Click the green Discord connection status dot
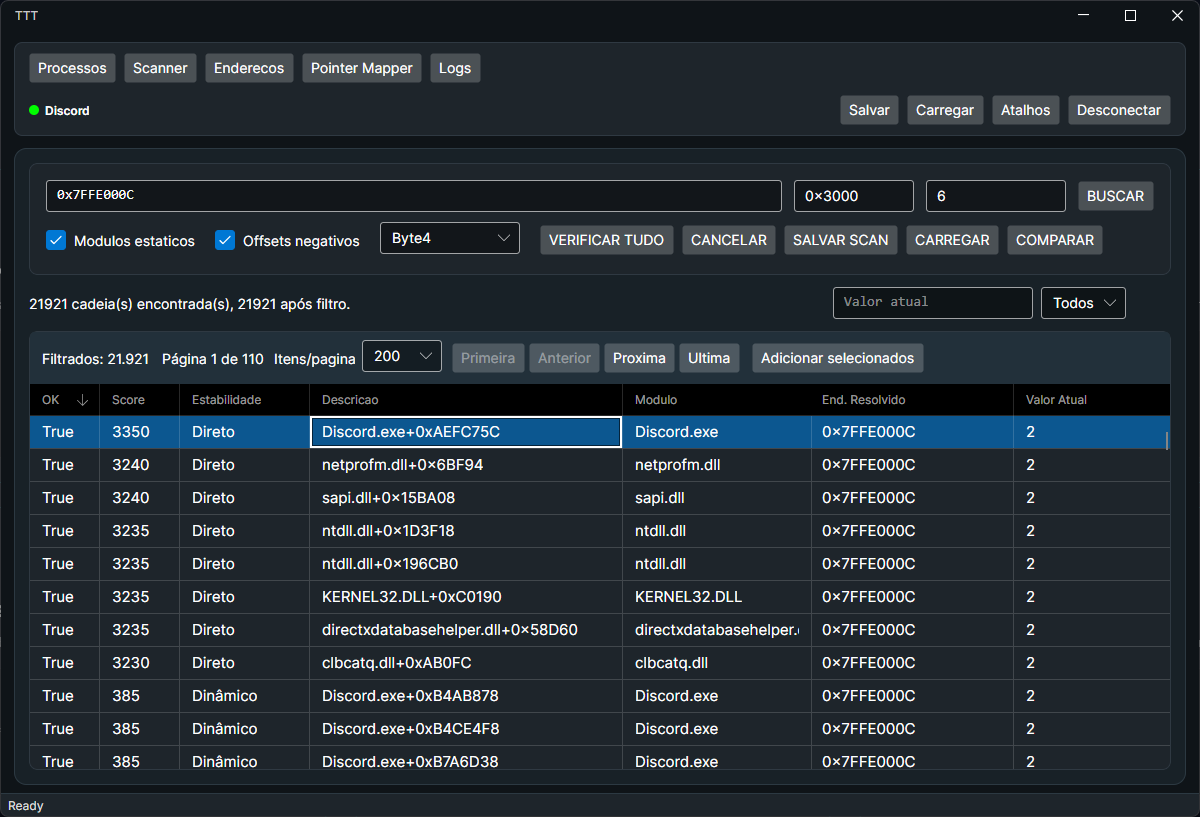Viewport: 1200px width, 817px height. click(x=34, y=111)
